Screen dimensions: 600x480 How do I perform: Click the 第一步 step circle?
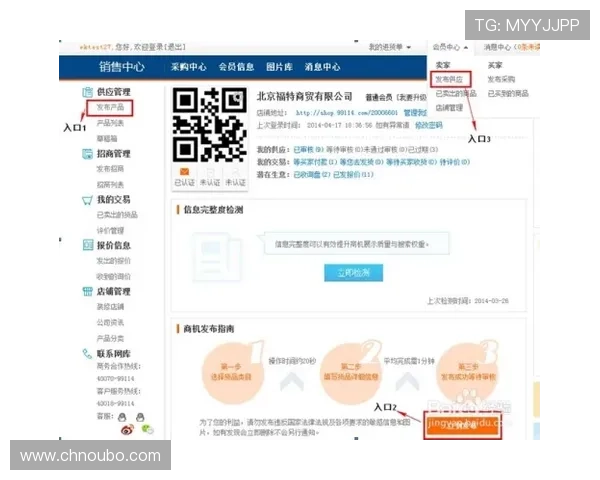pos(232,372)
